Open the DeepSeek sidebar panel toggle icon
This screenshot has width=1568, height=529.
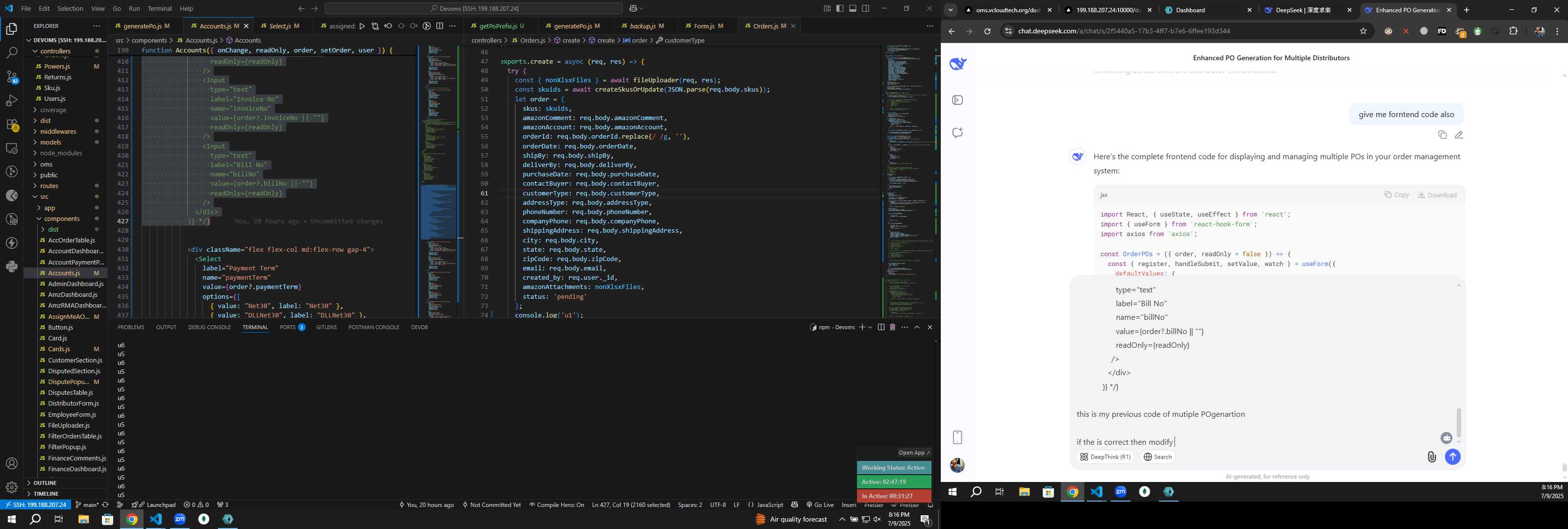click(x=957, y=100)
